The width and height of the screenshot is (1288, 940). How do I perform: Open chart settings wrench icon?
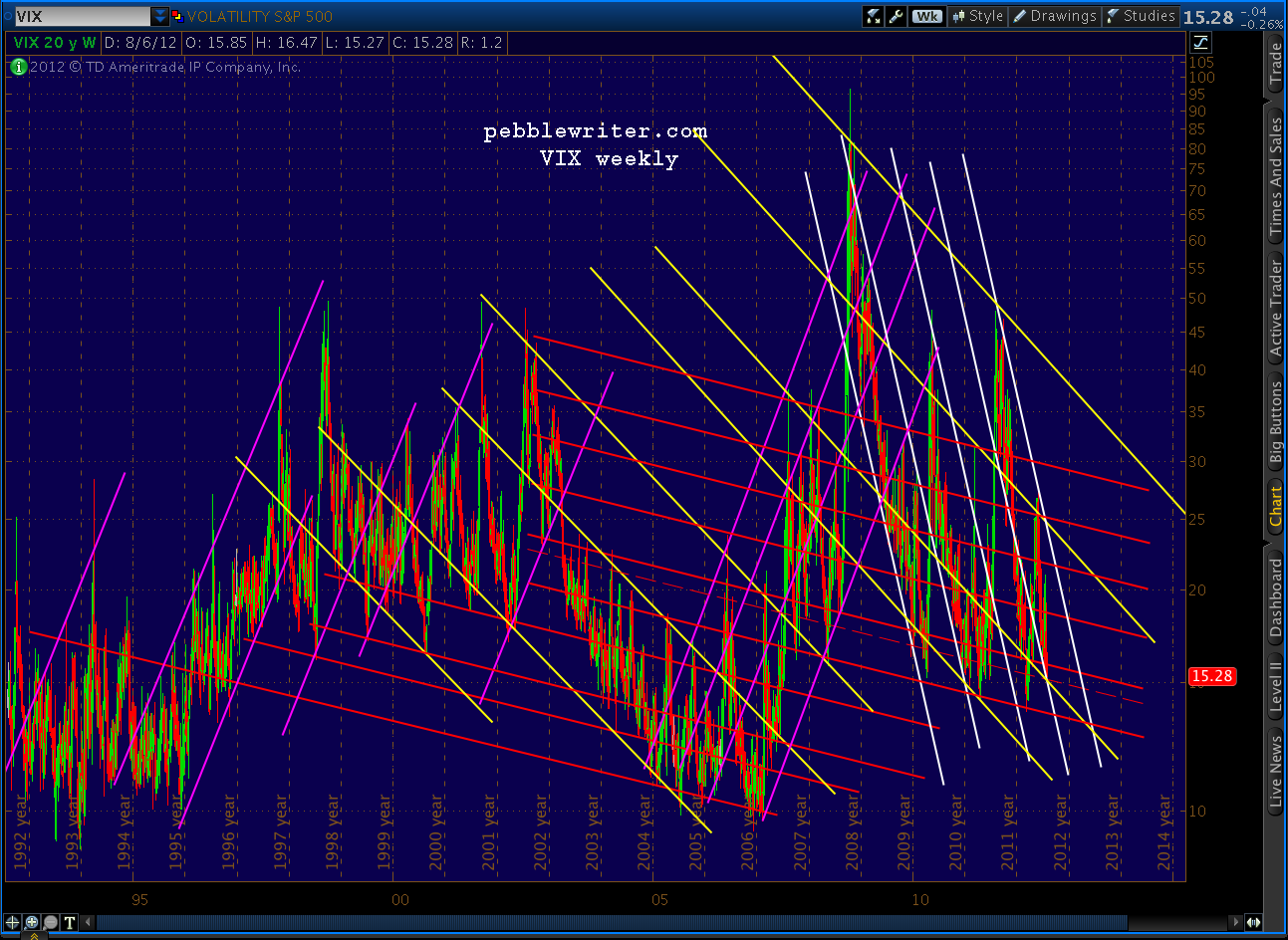point(896,16)
